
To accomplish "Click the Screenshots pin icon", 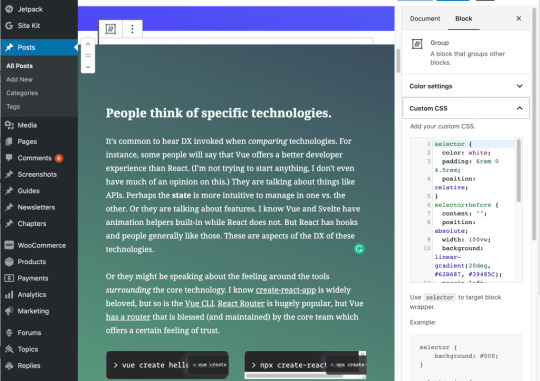I will [x=9, y=174].
